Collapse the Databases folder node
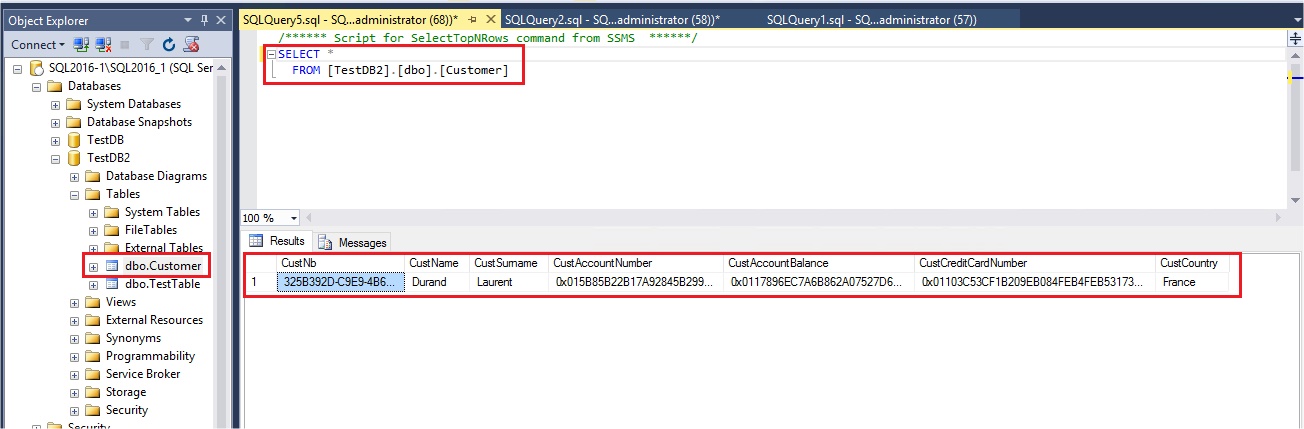 37,86
